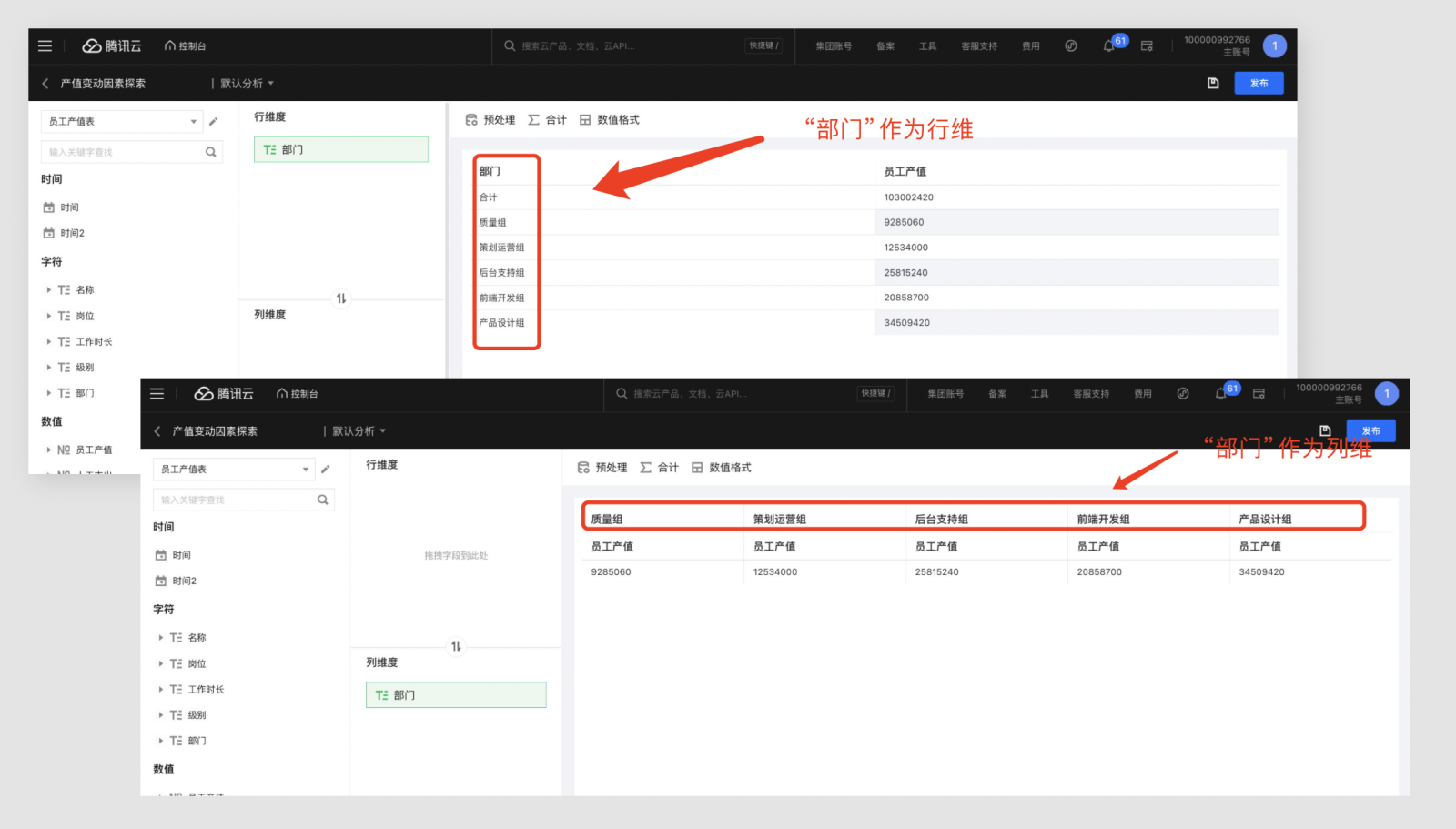The image size is (1456, 829).
Task: Open 客服支持 menu in the front window
Action: pyautogui.click(x=1091, y=394)
